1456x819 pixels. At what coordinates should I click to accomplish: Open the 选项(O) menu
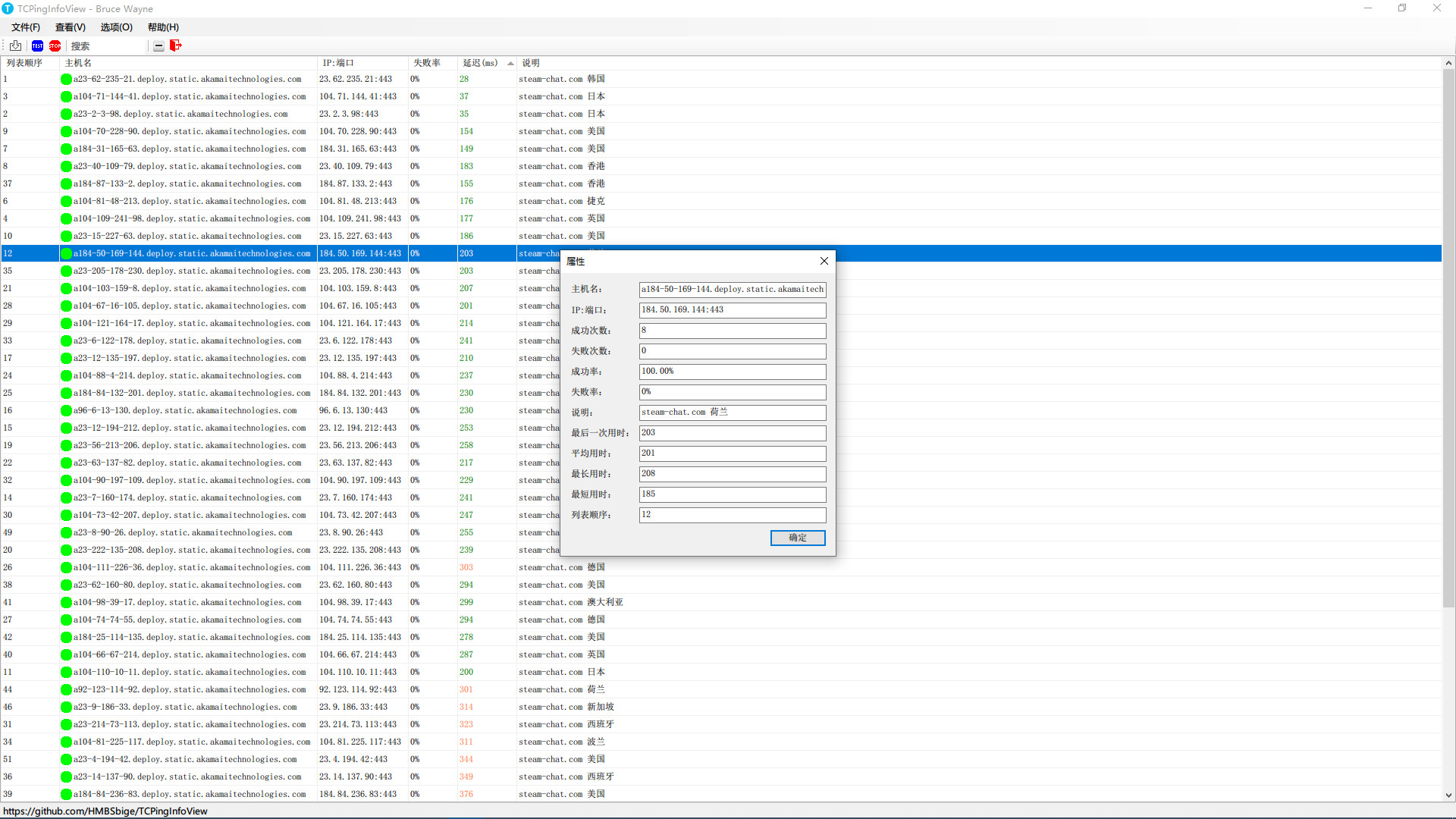116,27
